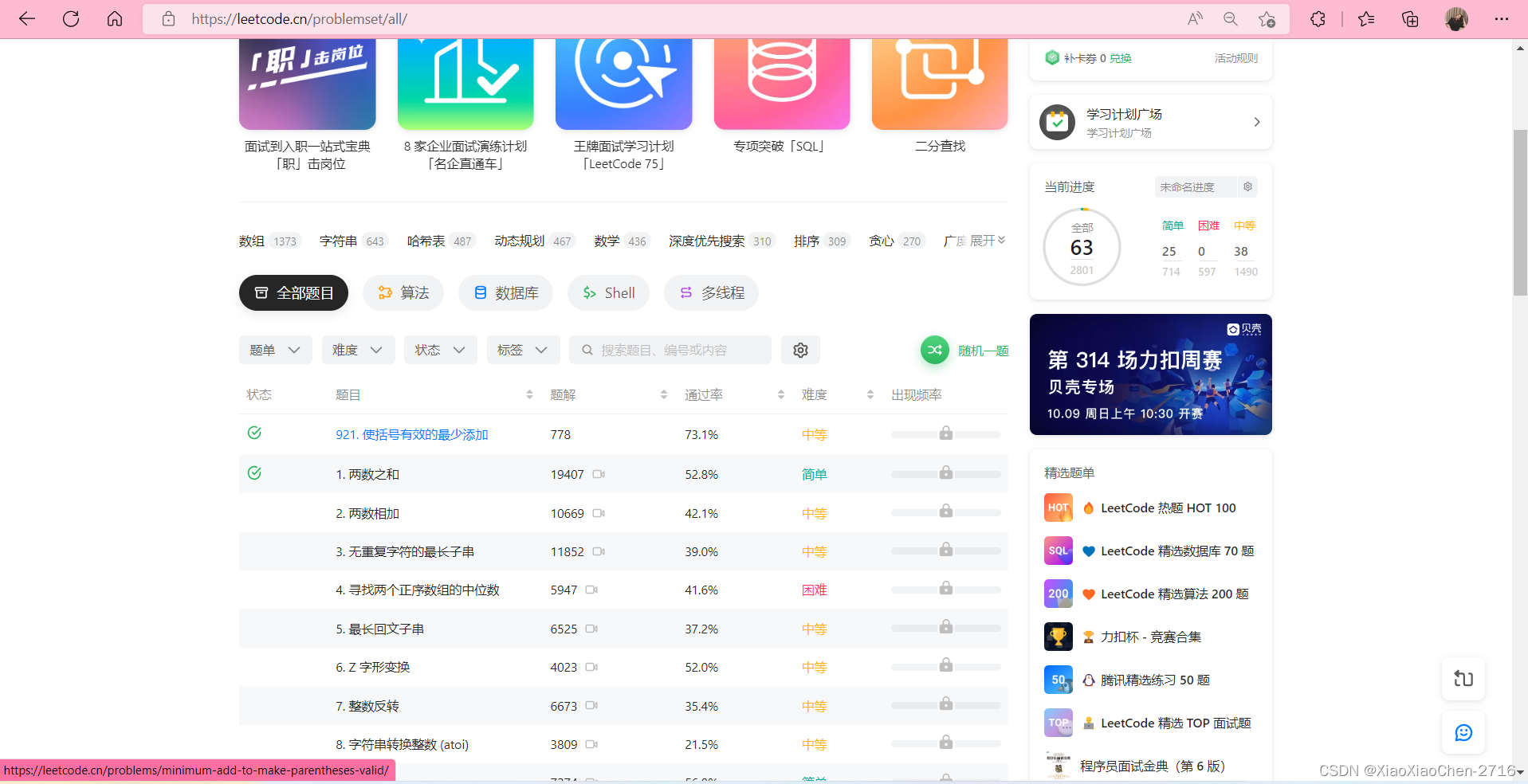Image resolution: width=1528 pixels, height=784 pixels.
Task: Click the compare arrows icon near bottom right
Action: 1463,678
